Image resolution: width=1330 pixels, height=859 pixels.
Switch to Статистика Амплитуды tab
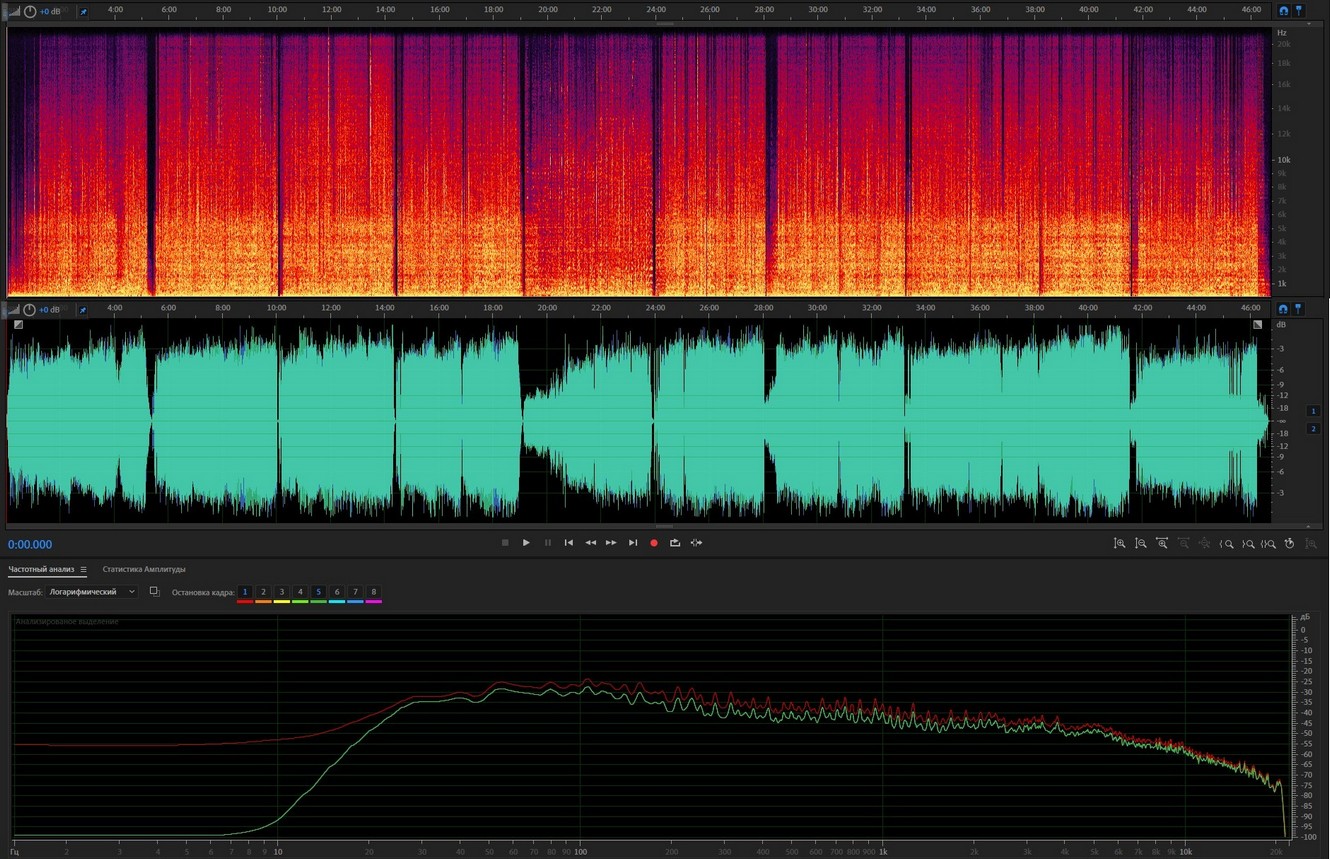coord(143,570)
